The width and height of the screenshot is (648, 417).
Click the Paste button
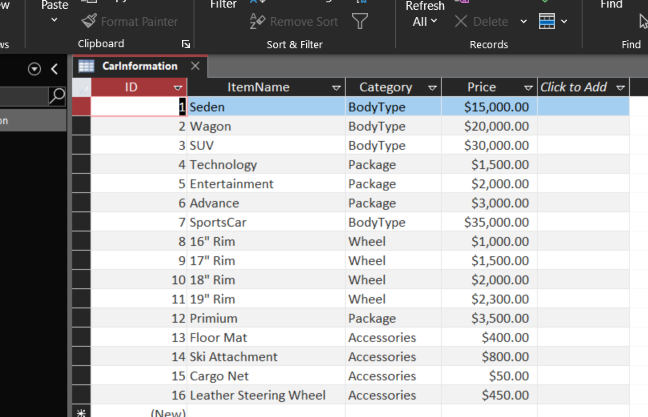pyautogui.click(x=54, y=5)
